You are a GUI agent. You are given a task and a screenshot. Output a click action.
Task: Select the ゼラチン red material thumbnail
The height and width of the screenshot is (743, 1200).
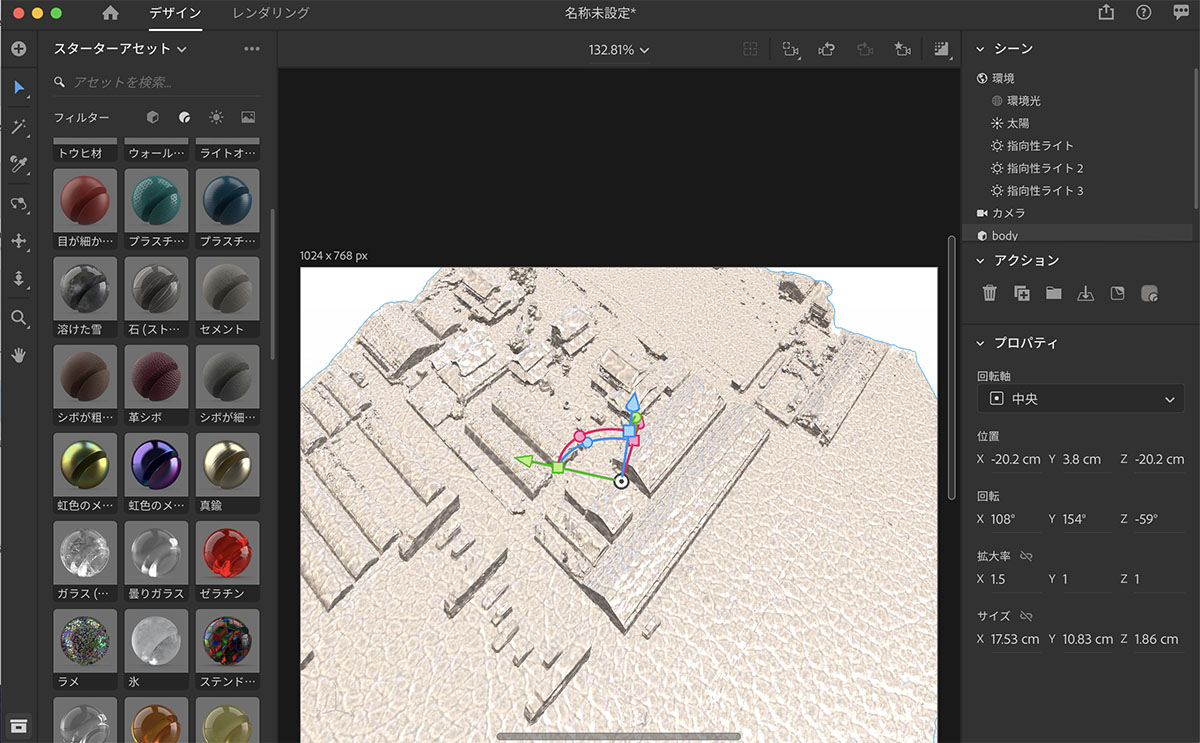227,552
